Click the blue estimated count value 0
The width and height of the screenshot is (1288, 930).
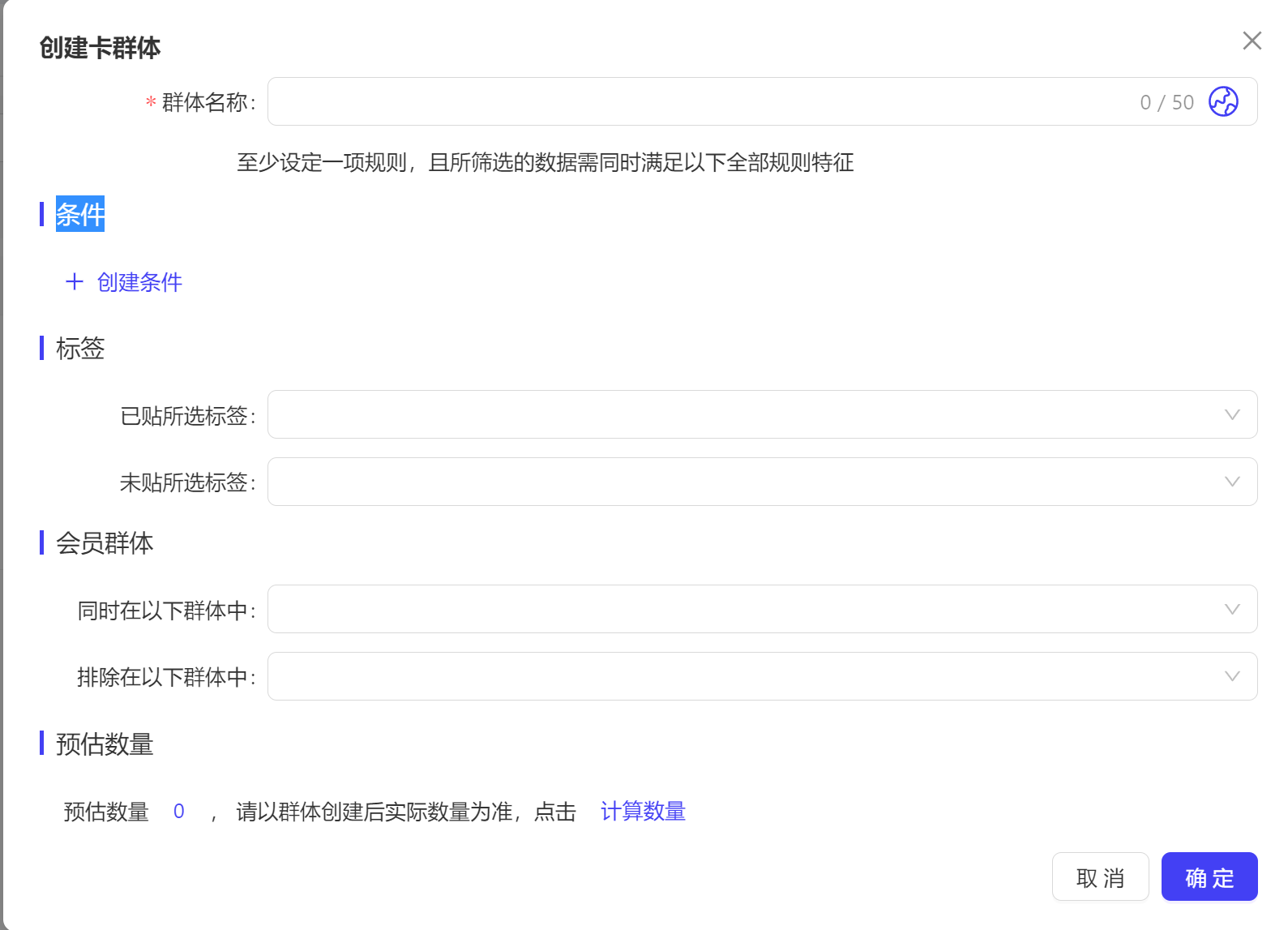179,811
